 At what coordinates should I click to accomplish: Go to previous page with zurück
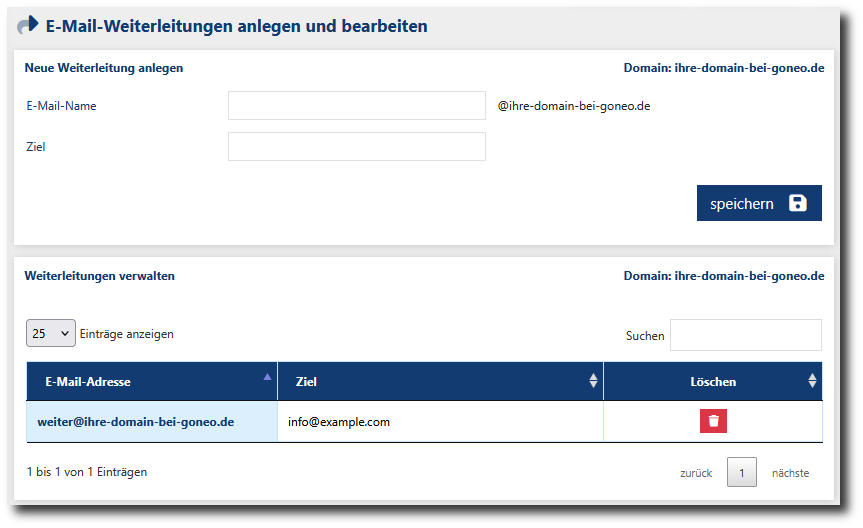[696, 473]
